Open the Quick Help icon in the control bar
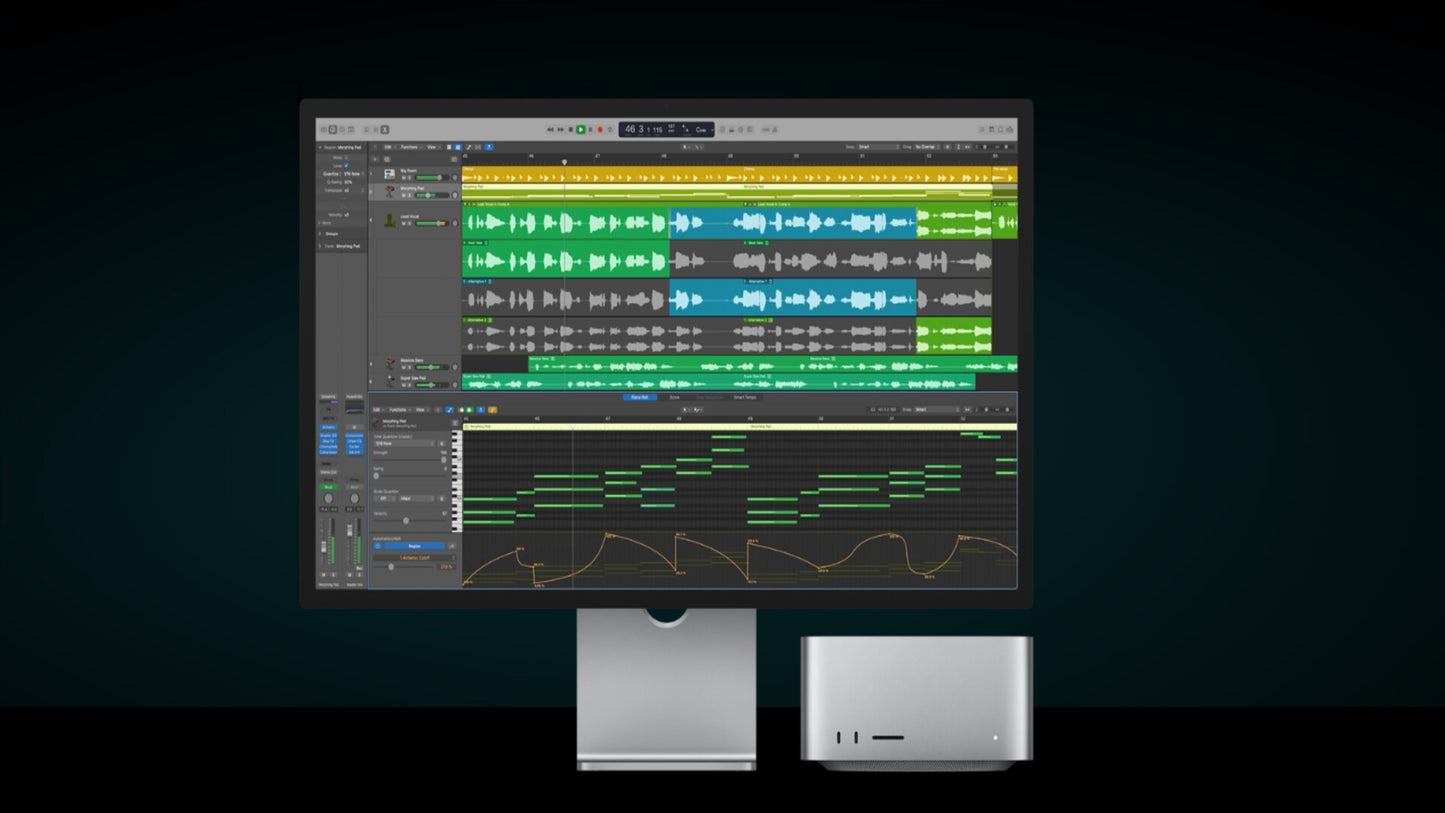The width and height of the screenshot is (1445, 813). 342,129
